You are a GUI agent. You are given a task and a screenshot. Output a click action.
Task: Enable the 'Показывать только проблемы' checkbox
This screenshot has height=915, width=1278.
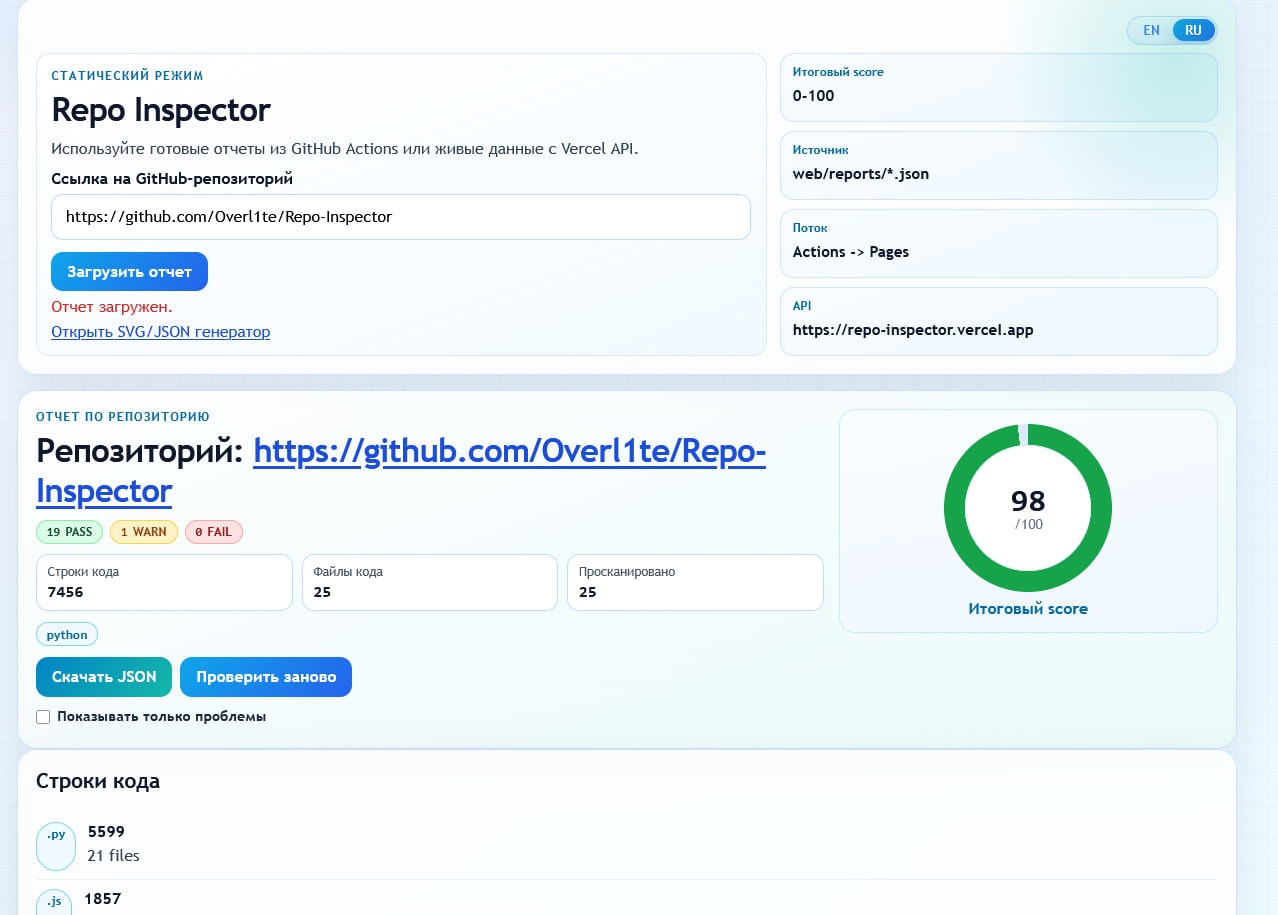click(43, 717)
